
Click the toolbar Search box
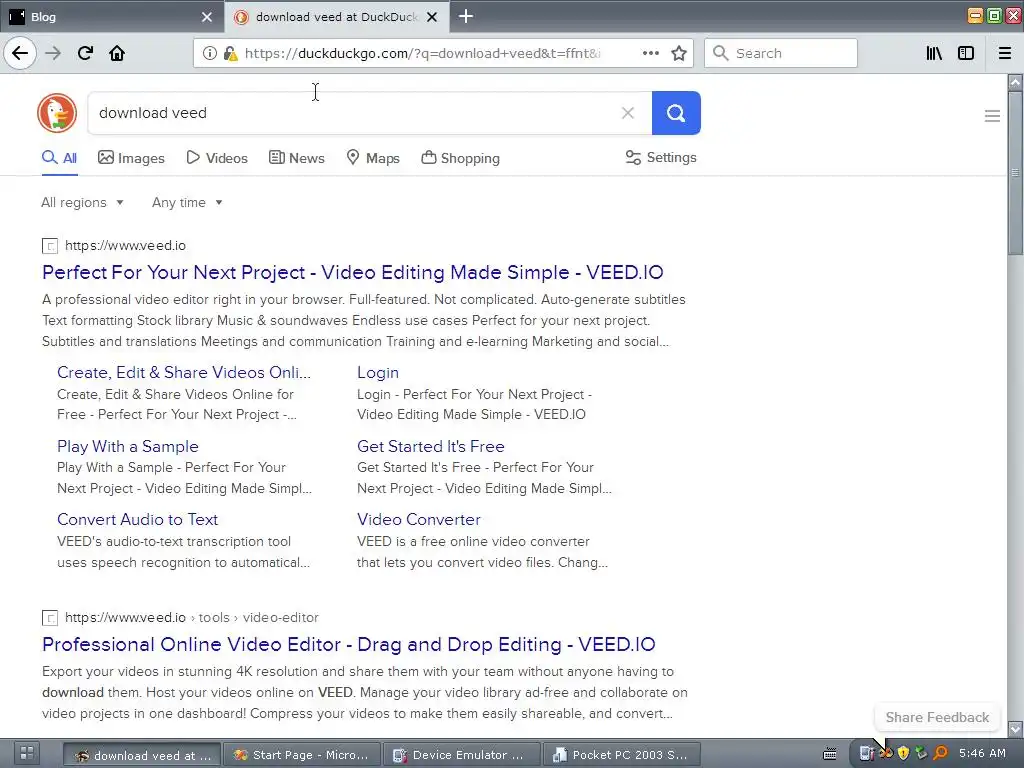pyautogui.click(x=780, y=53)
